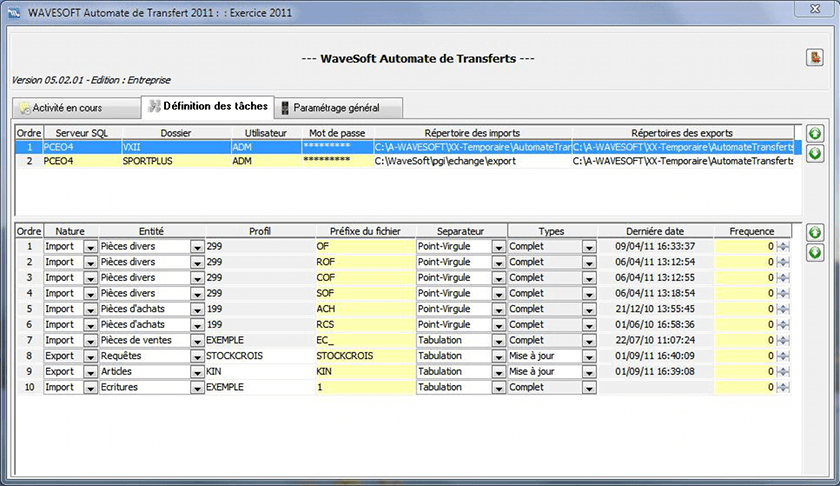840x486 pixels.
Task: Open Separateur dropdown for task row 1
Action: tap(499, 247)
